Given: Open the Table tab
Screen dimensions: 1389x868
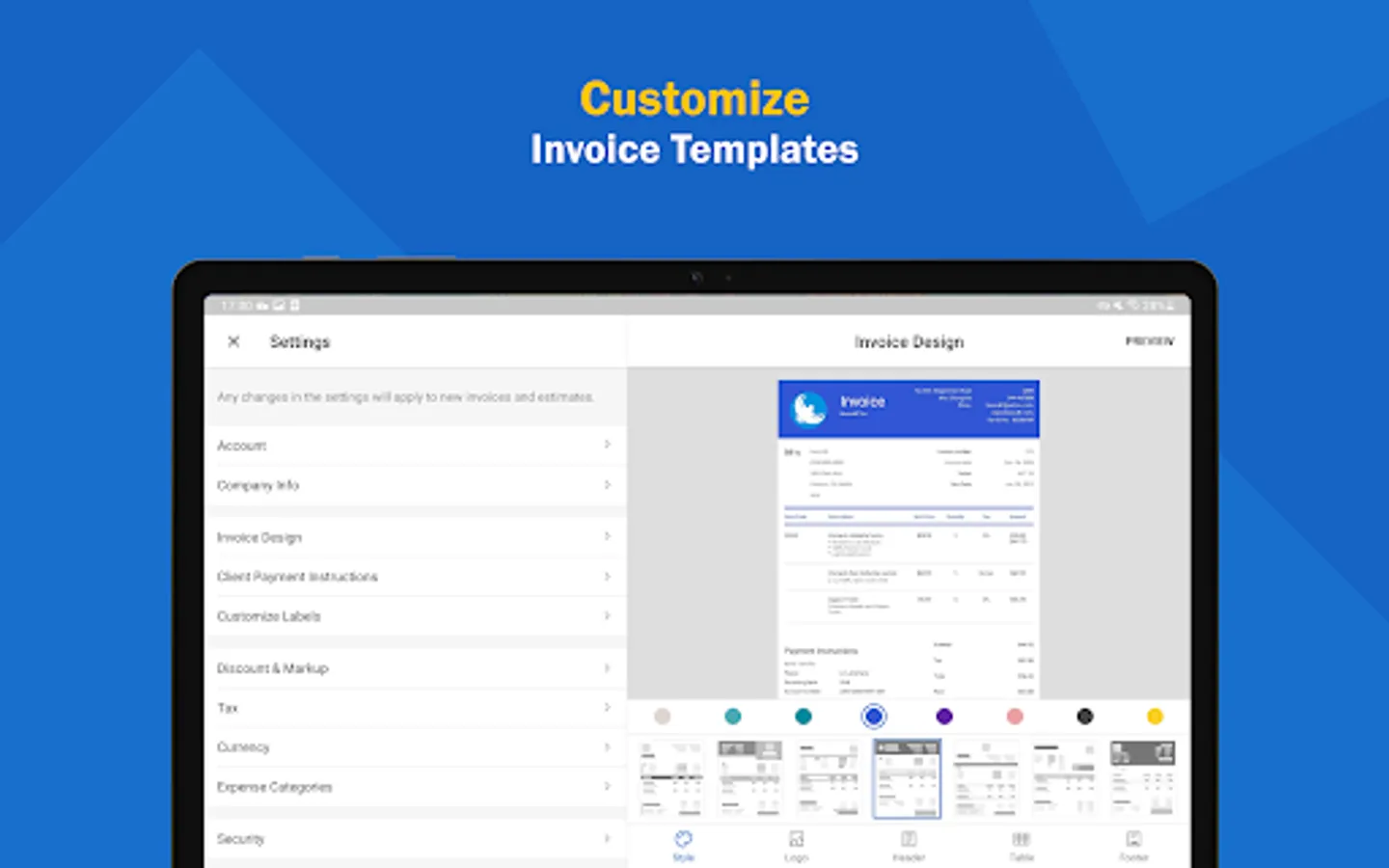Looking at the screenshot, I should coord(1021,846).
